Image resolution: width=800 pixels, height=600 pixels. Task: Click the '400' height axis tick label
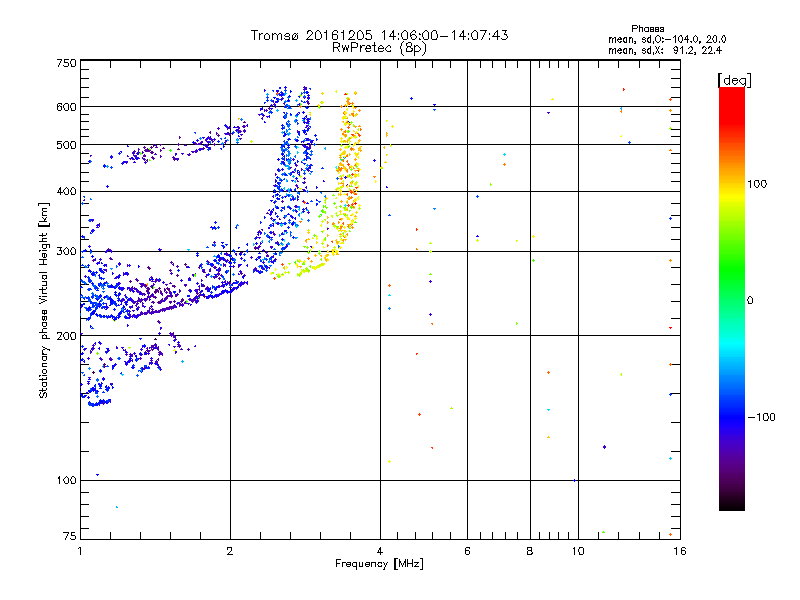point(66,191)
